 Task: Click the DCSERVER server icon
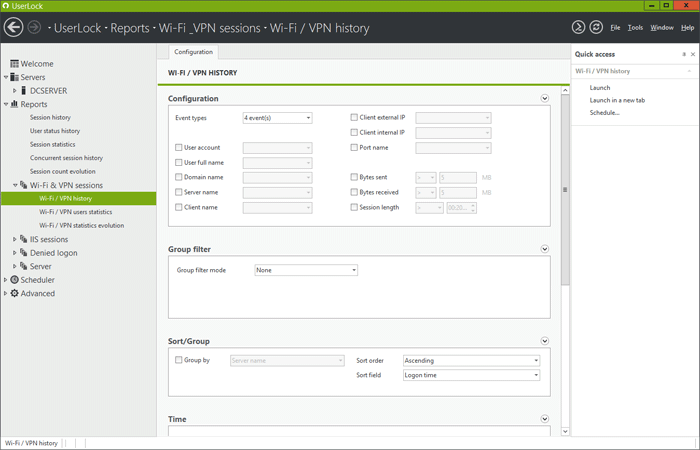pos(24,91)
